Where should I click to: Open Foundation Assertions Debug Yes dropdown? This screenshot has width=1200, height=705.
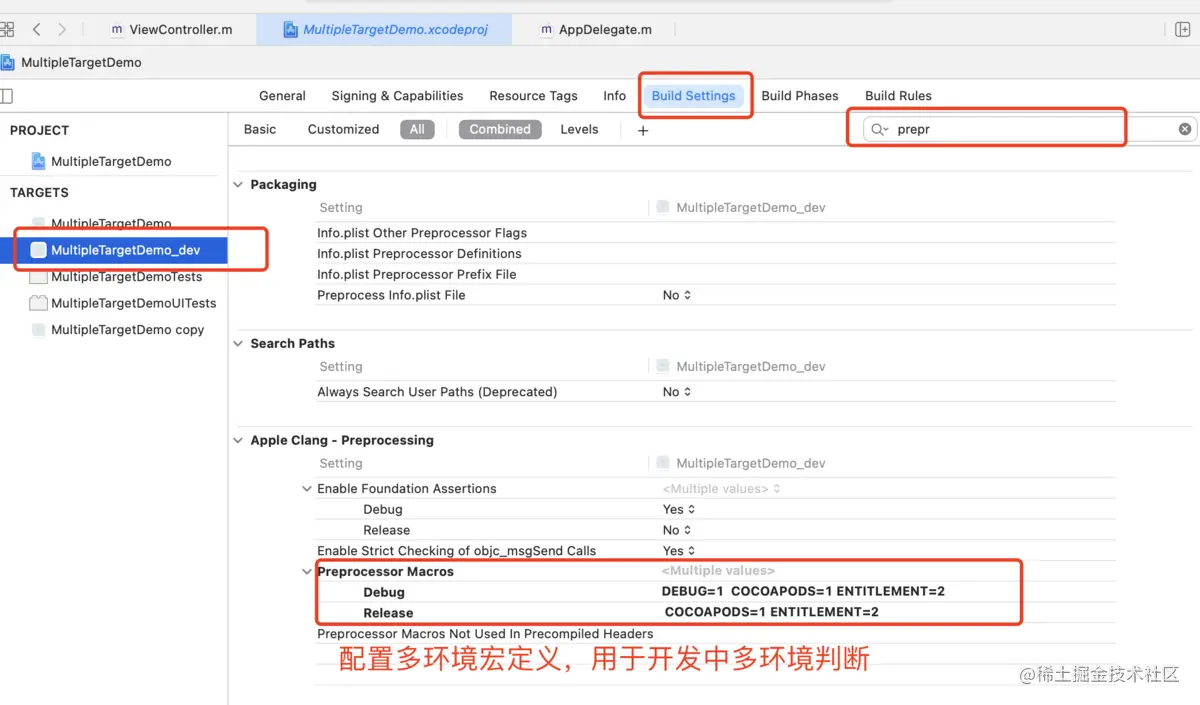(x=679, y=509)
